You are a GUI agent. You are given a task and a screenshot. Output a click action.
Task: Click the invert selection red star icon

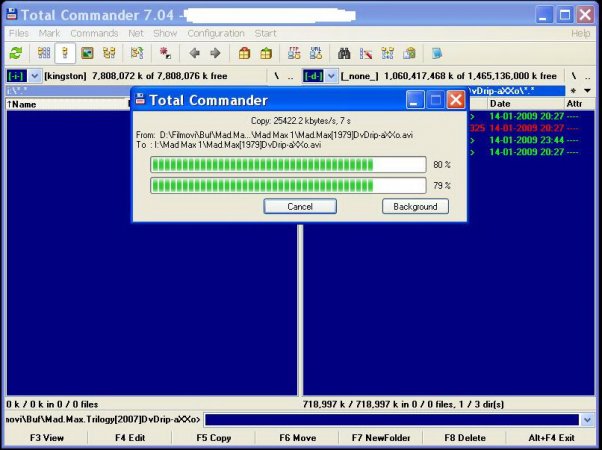pyautogui.click(x=165, y=53)
